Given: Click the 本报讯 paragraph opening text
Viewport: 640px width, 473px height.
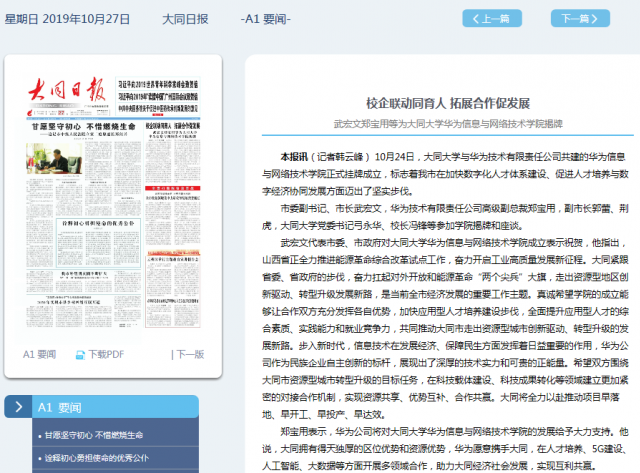Looking at the screenshot, I should [x=294, y=157].
